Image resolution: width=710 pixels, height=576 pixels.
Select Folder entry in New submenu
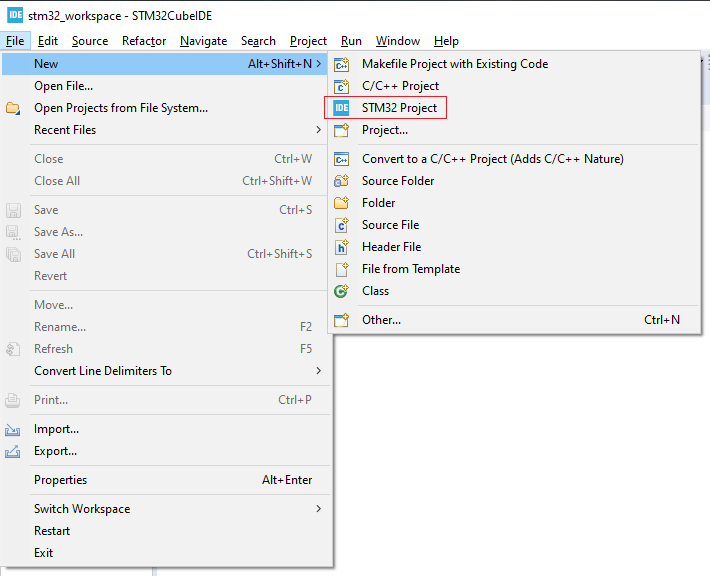[514, 203]
